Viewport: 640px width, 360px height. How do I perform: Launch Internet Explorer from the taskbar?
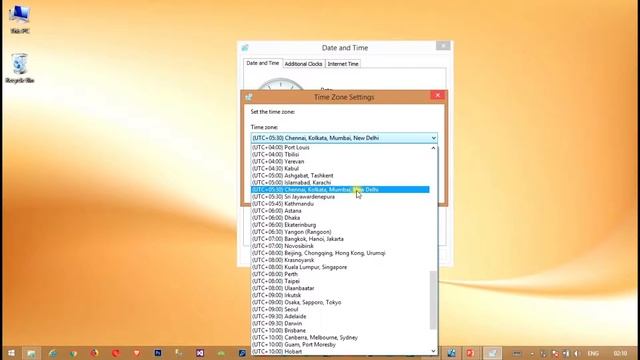click(x=53, y=353)
